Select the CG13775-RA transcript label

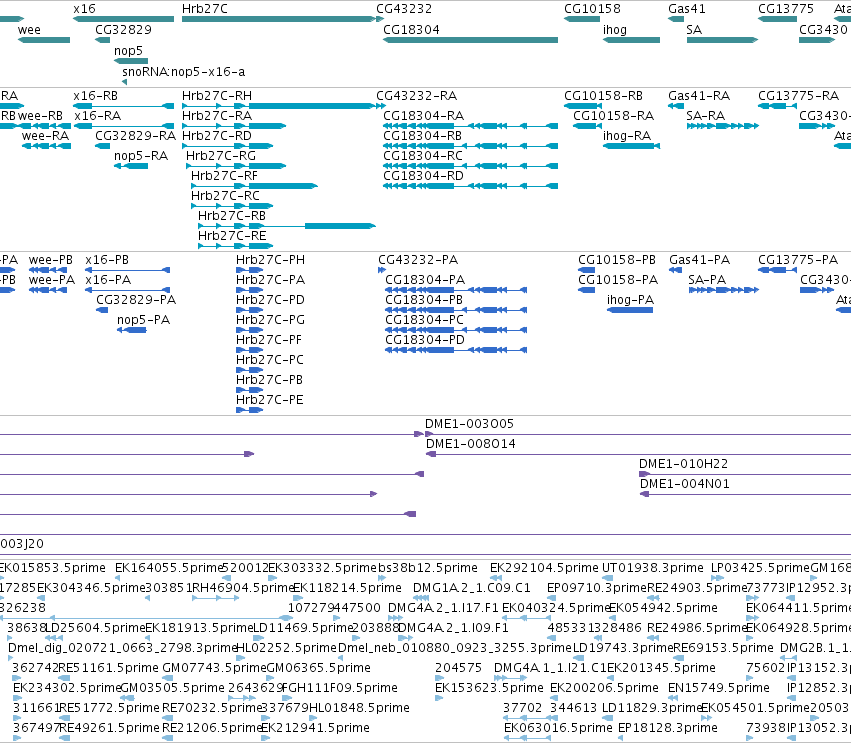point(798,96)
